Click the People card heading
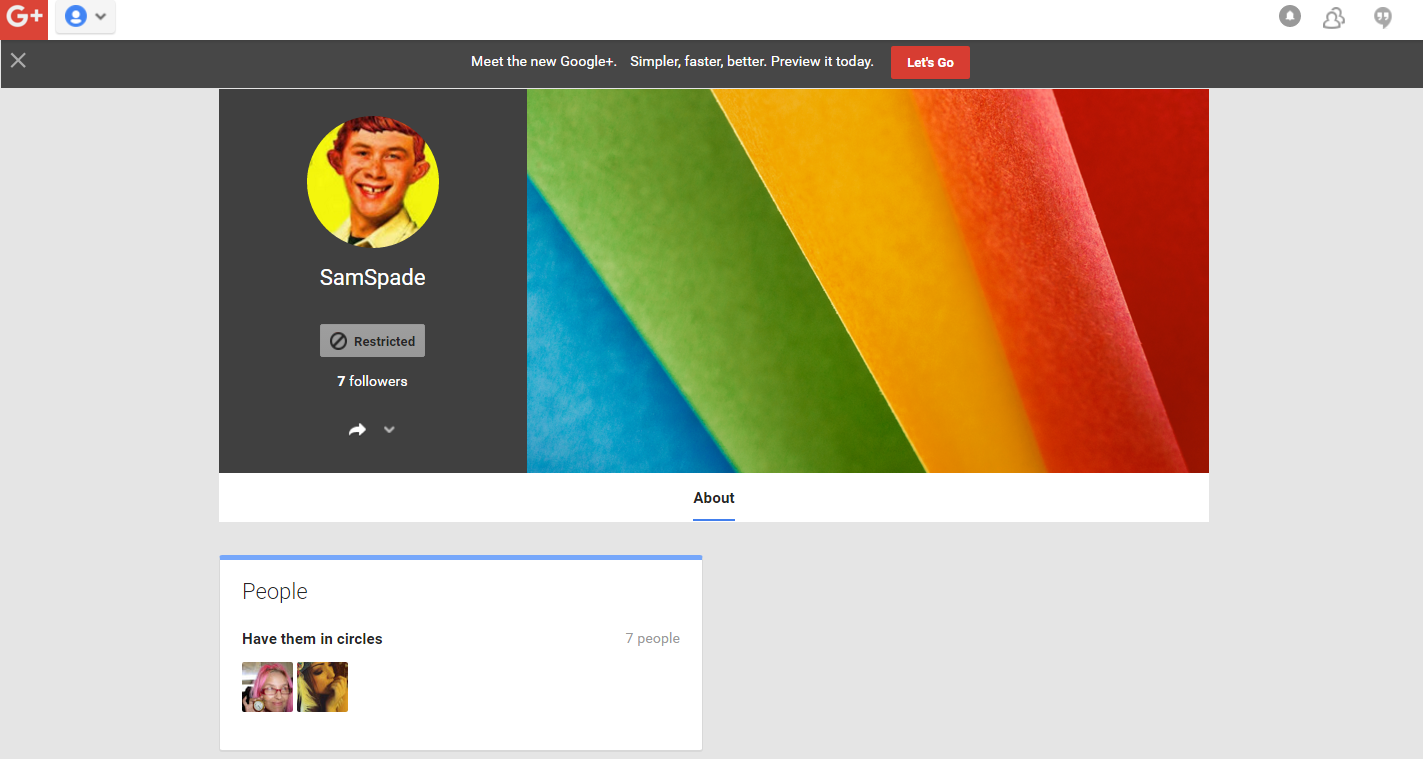1423x759 pixels. 275,592
